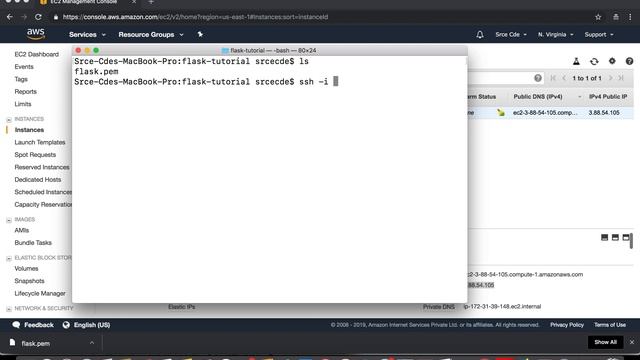The image size is (640, 360).
Task: Open AWS notifications bell
Action: point(480,35)
